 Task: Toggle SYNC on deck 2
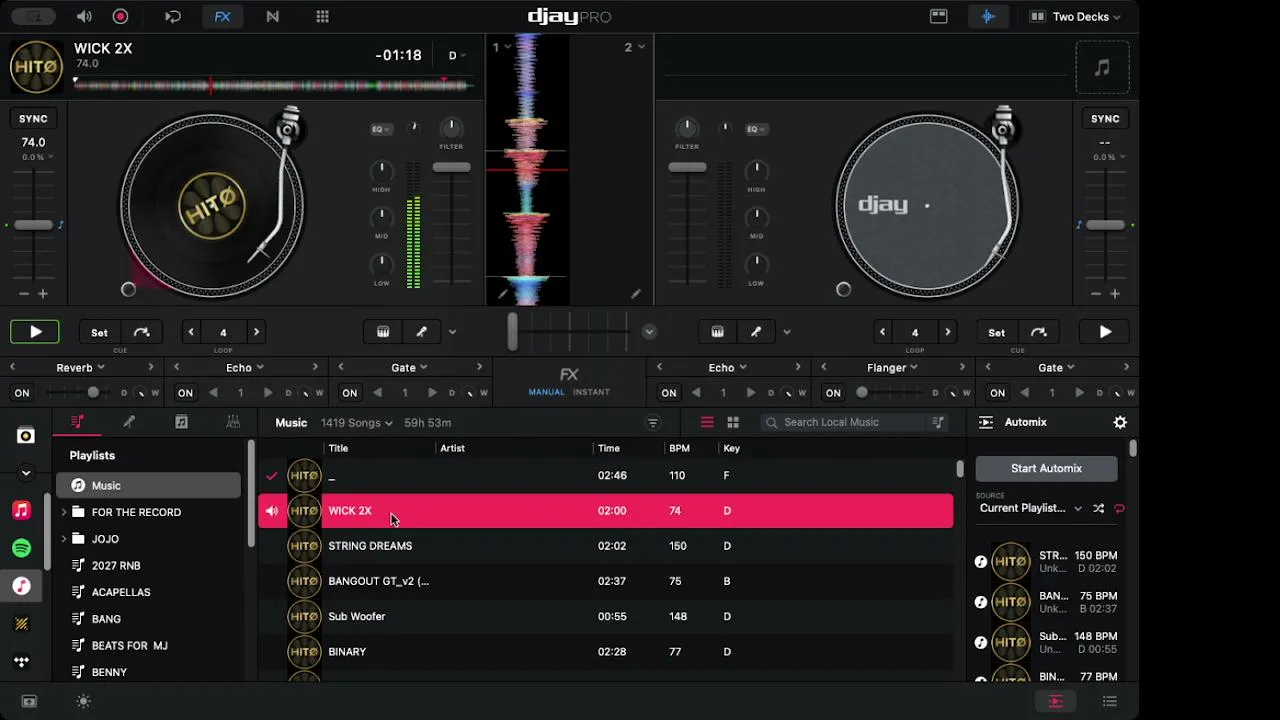(x=1105, y=118)
